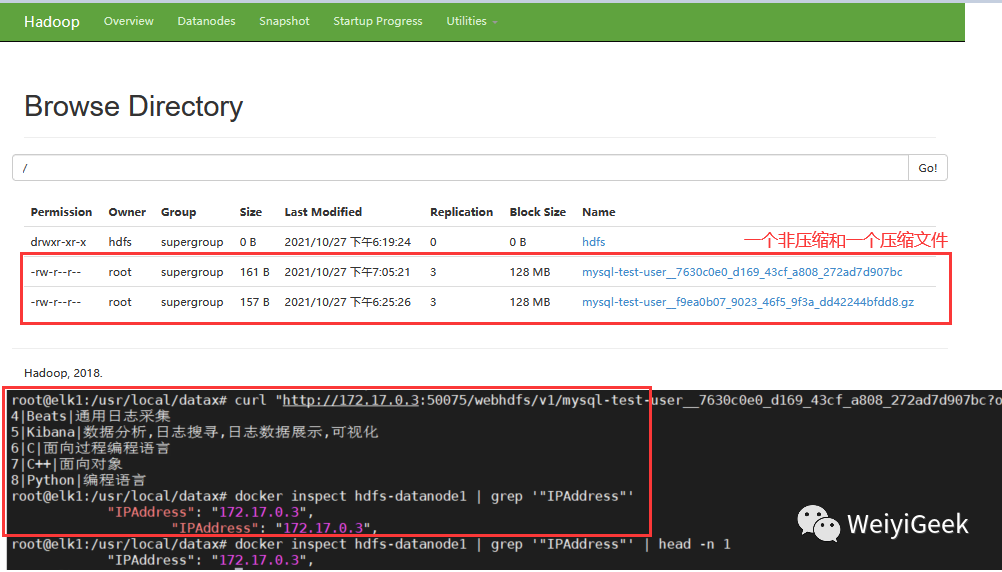The height and width of the screenshot is (572, 1002).
Task: Select the Group column header
Action: pyautogui.click(x=178, y=212)
